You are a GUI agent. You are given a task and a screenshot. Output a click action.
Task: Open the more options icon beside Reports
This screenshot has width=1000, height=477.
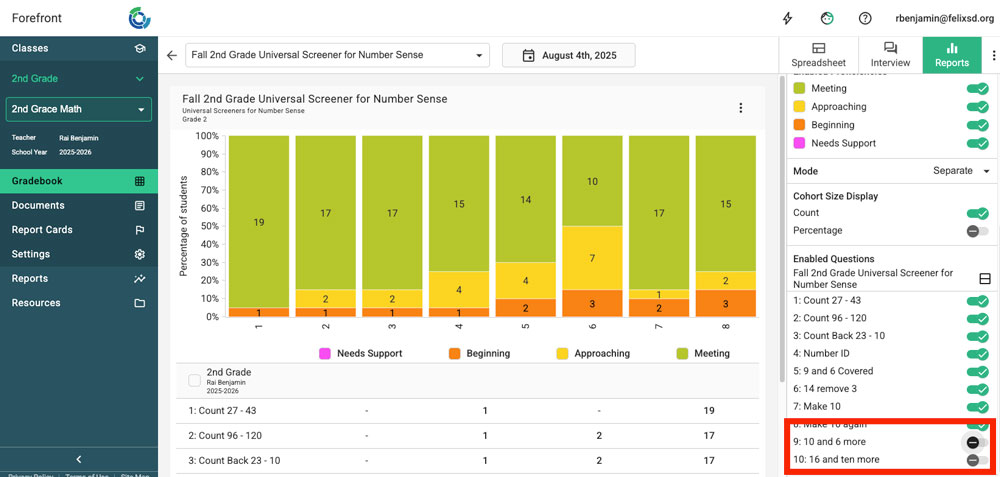point(993,56)
